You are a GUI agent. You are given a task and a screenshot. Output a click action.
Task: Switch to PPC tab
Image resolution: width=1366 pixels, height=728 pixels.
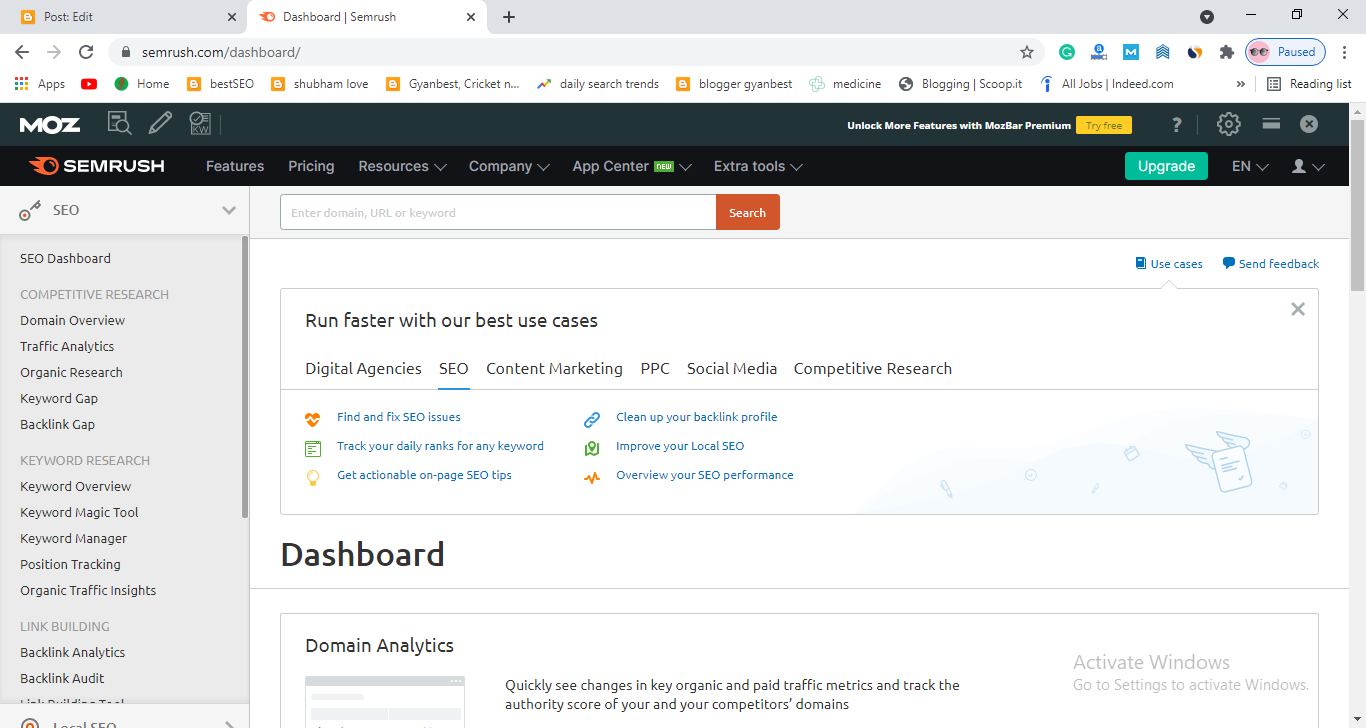[655, 368]
